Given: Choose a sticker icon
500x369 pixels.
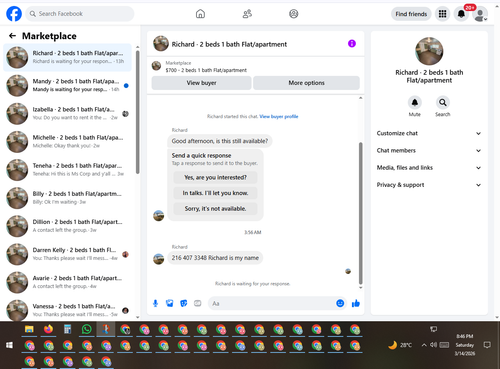Looking at the screenshot, I should point(184,303).
